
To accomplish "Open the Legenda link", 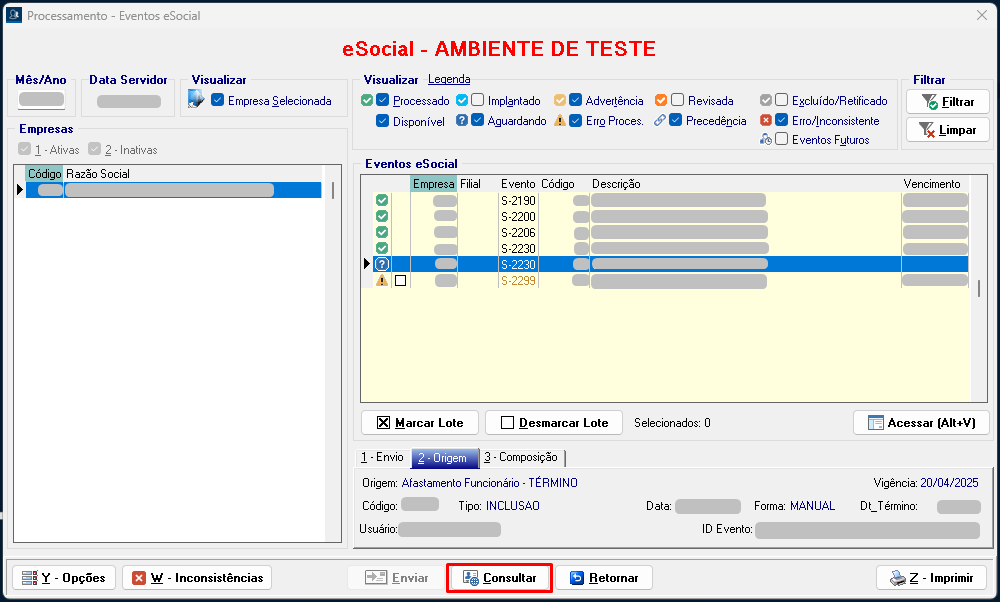I will point(449,80).
